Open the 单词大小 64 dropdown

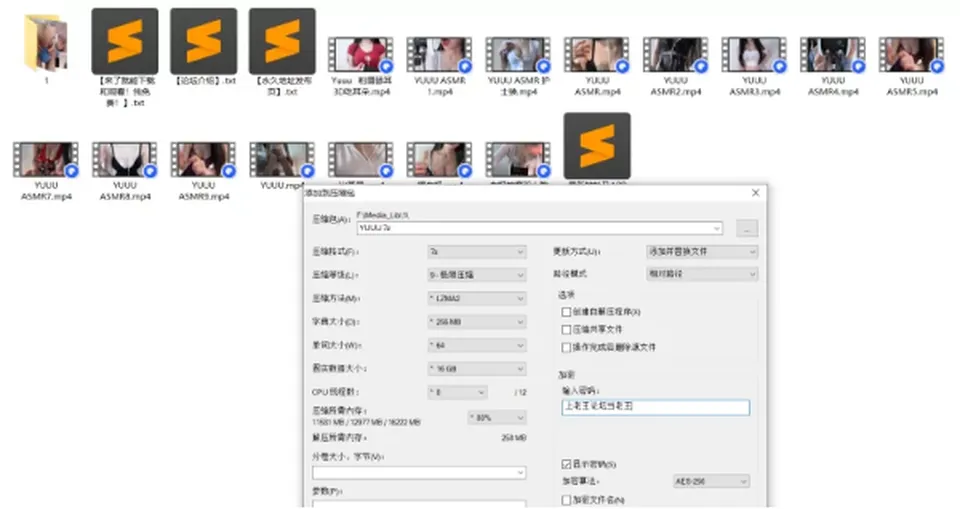(x=476, y=345)
